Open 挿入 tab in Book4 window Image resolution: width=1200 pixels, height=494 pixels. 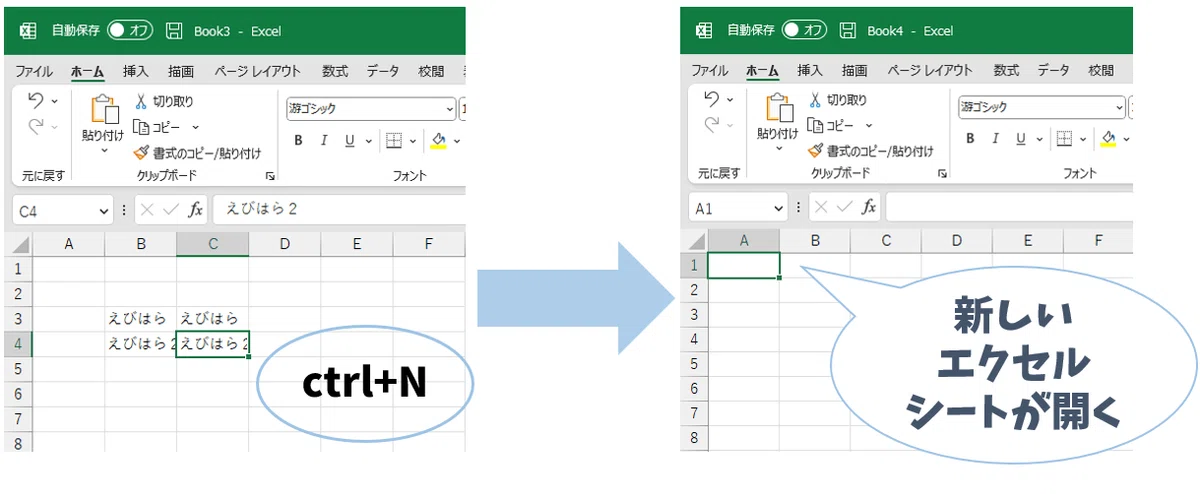(x=810, y=71)
